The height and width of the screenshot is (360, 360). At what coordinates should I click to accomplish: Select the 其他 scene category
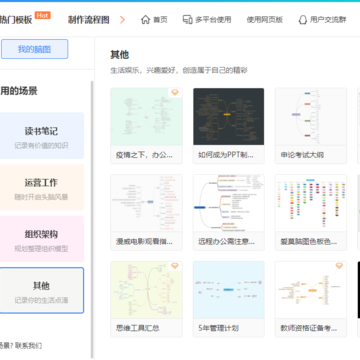tap(41, 290)
